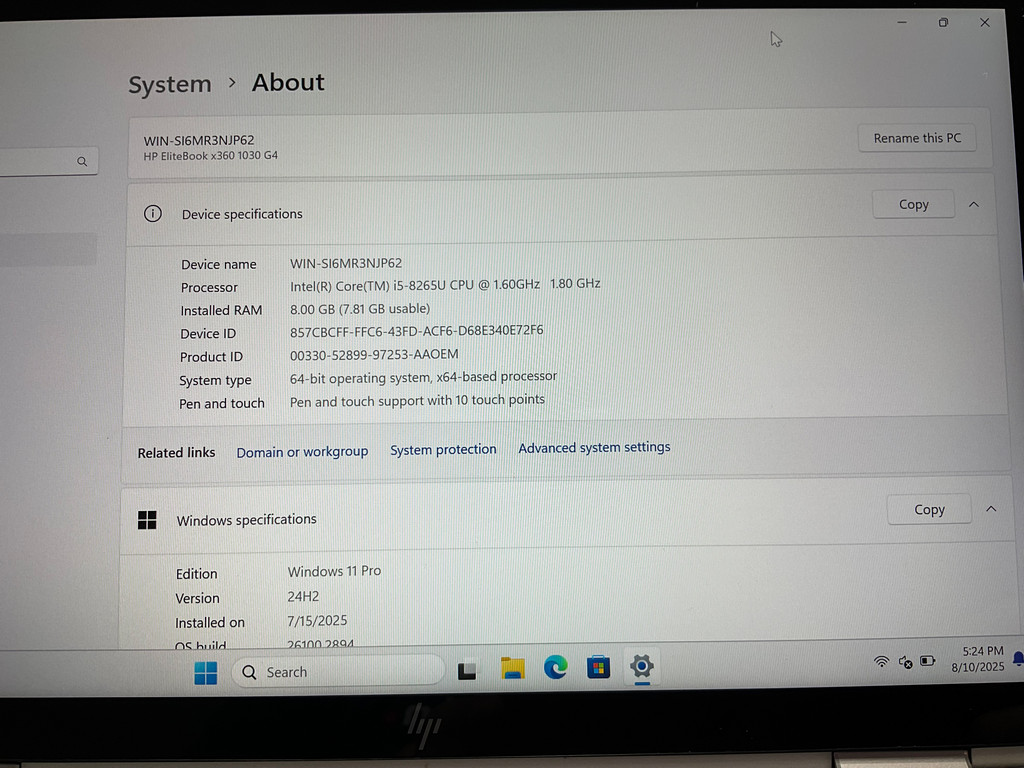Go back to System breadcrumb
The width and height of the screenshot is (1024, 768).
pyautogui.click(x=170, y=84)
